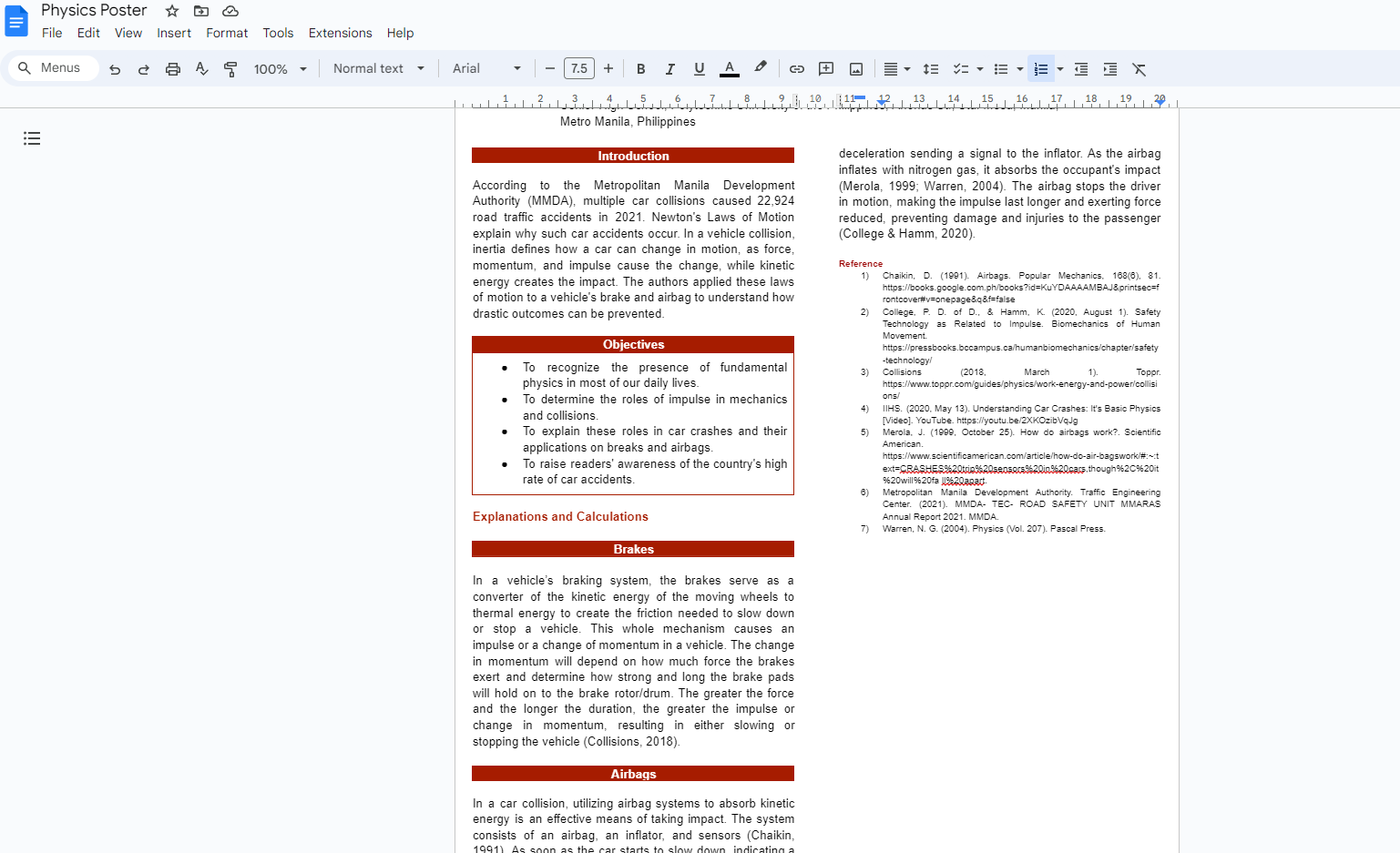
Task: Open the text color picker
Action: tap(729, 69)
